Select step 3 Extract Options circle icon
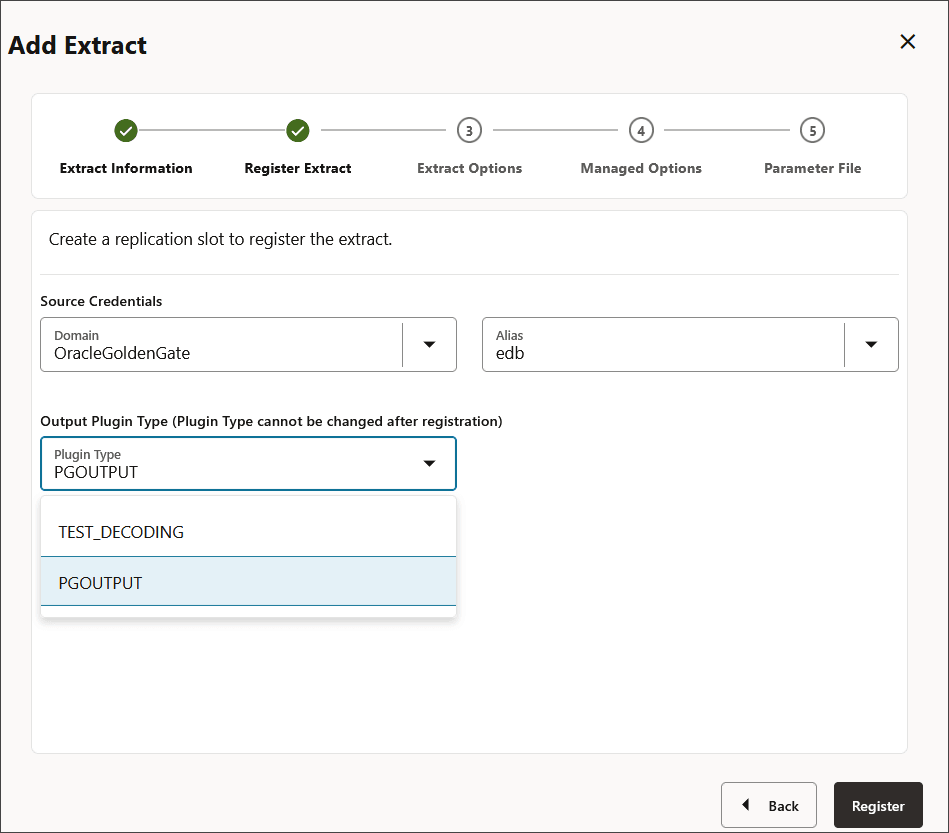Image resolution: width=949 pixels, height=833 pixels. [469, 130]
